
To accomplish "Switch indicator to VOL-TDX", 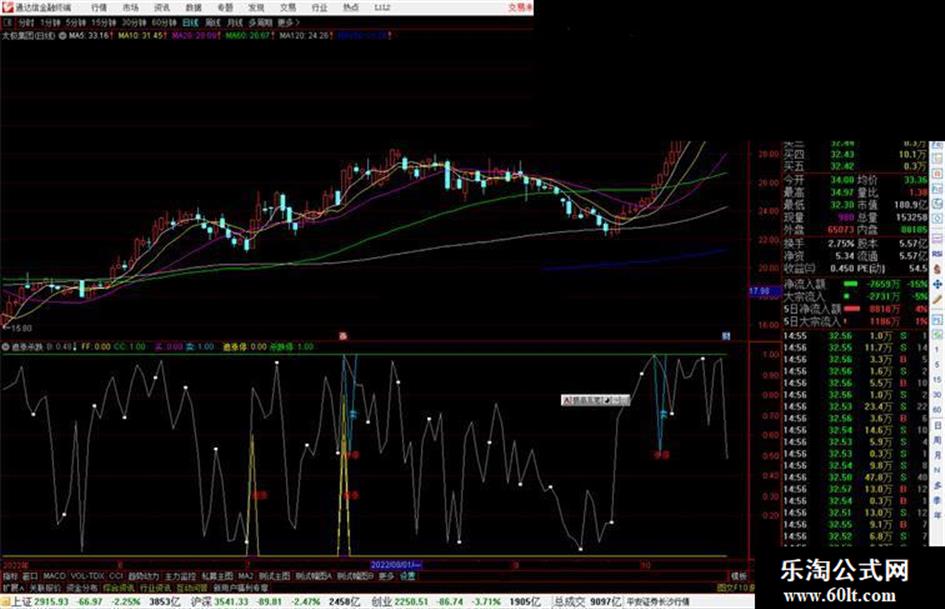I will [88, 576].
